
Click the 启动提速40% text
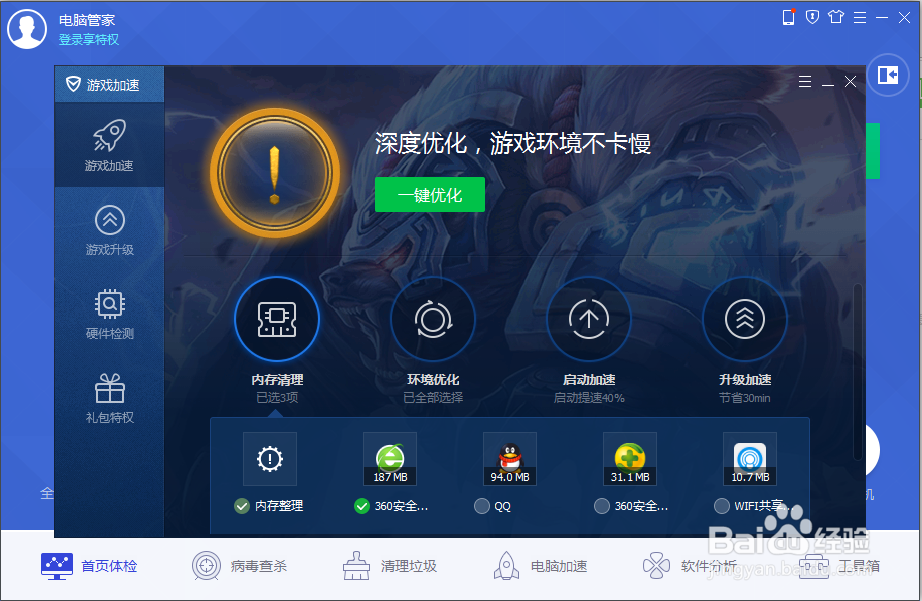point(589,398)
